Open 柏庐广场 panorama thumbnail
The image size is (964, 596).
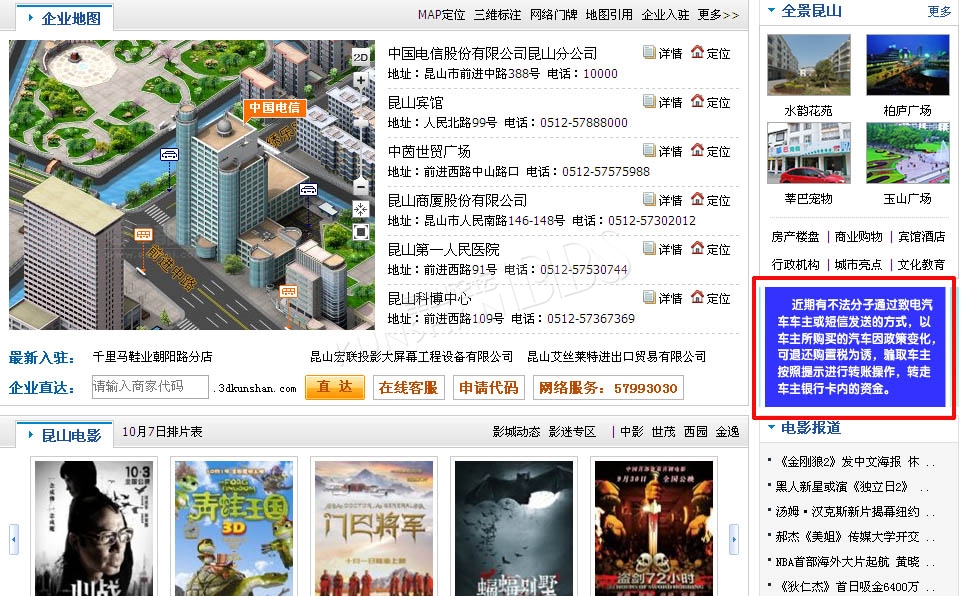pyautogui.click(x=907, y=65)
